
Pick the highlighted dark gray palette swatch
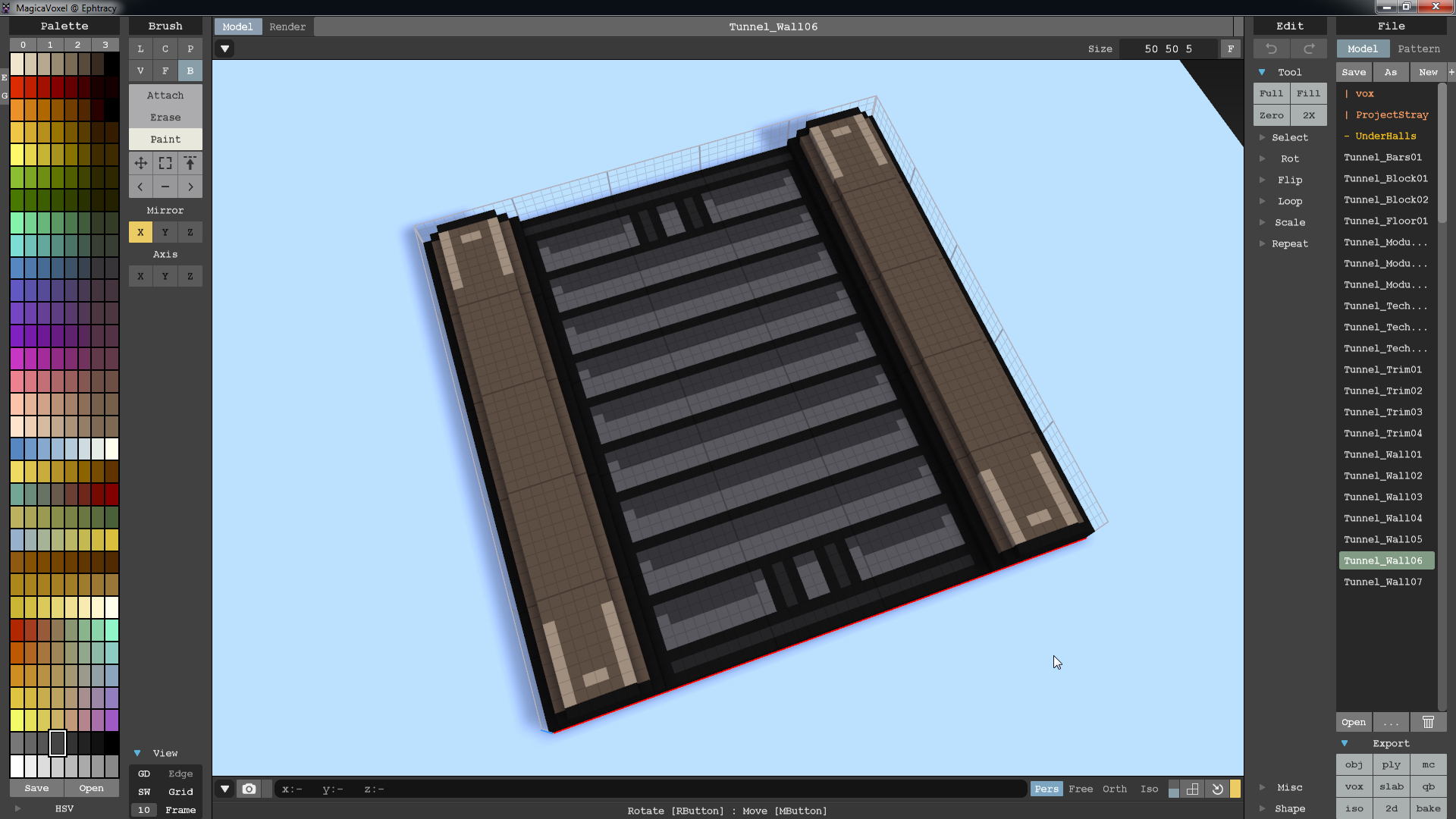(x=58, y=743)
